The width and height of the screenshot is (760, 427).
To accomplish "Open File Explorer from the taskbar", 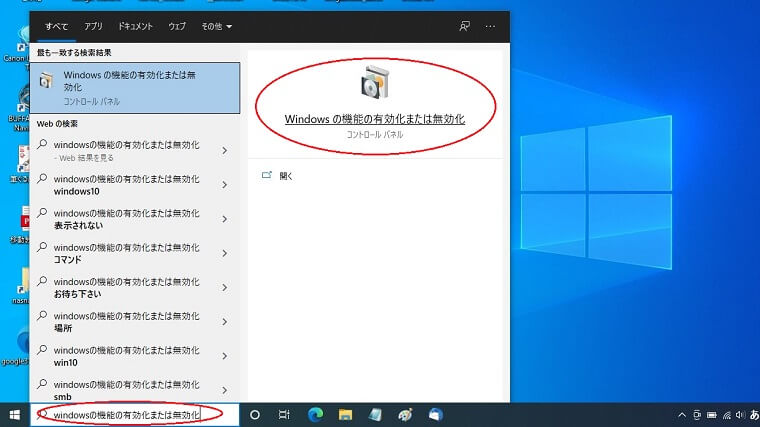I will click(x=345, y=415).
